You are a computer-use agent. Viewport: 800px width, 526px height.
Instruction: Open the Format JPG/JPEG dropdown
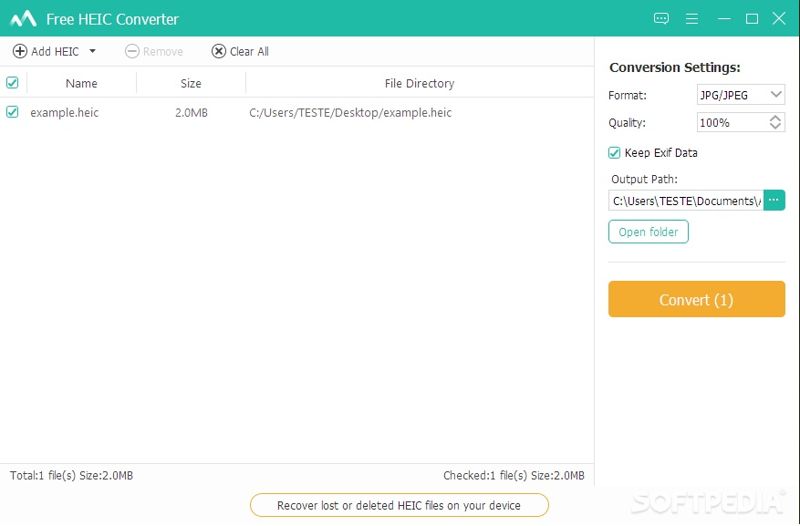point(740,95)
